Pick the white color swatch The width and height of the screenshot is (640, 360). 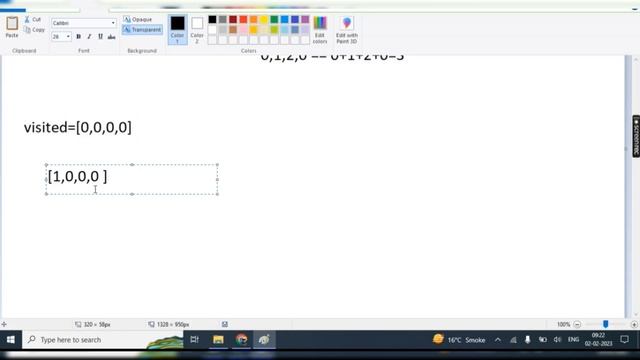(212, 29)
